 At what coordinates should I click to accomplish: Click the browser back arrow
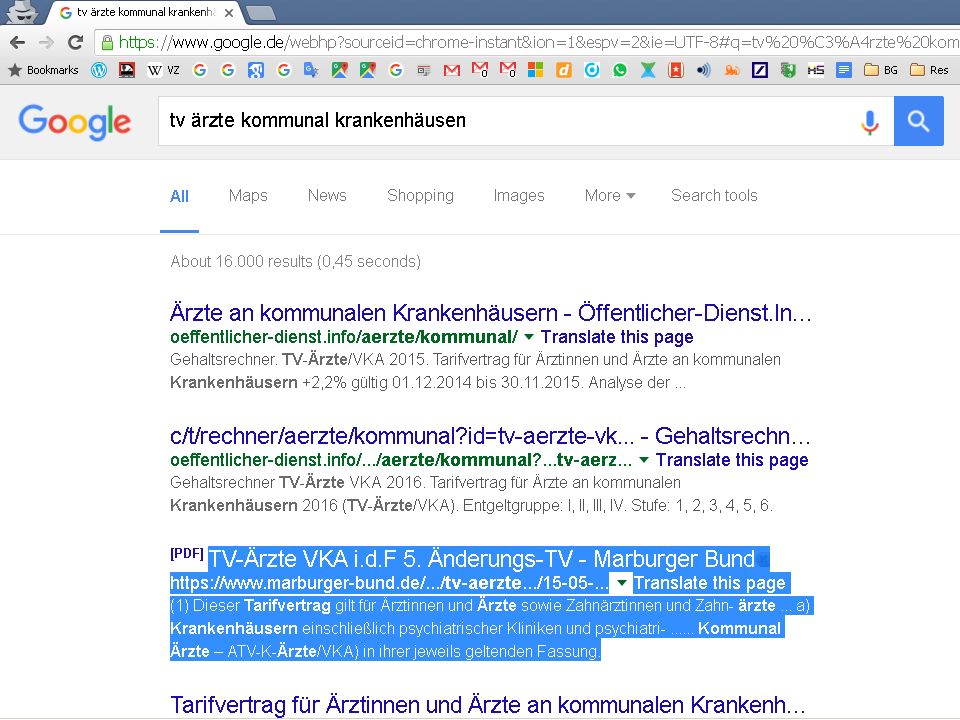pyautogui.click(x=18, y=42)
